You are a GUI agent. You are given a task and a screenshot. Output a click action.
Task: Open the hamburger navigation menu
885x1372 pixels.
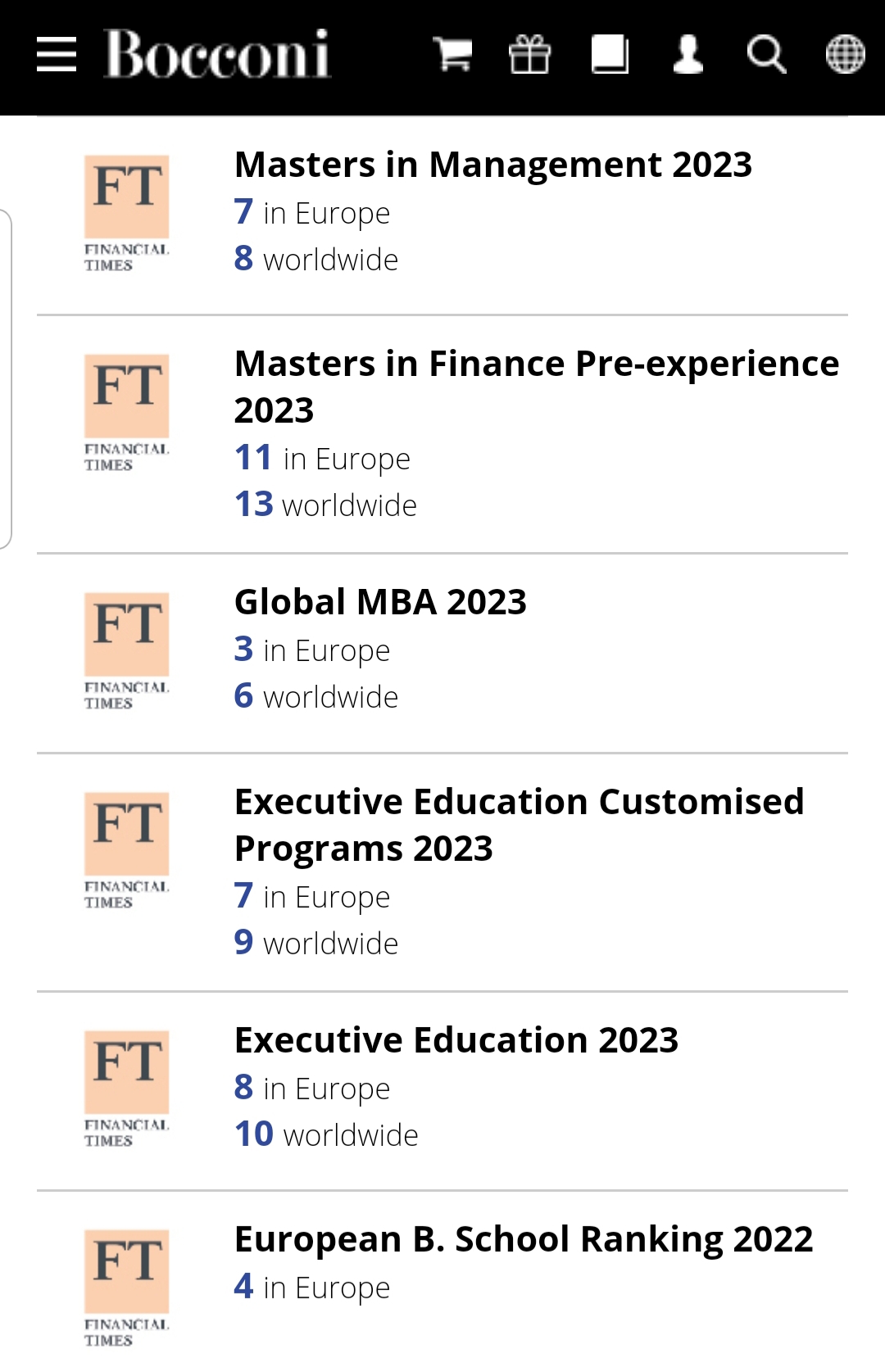(x=57, y=55)
